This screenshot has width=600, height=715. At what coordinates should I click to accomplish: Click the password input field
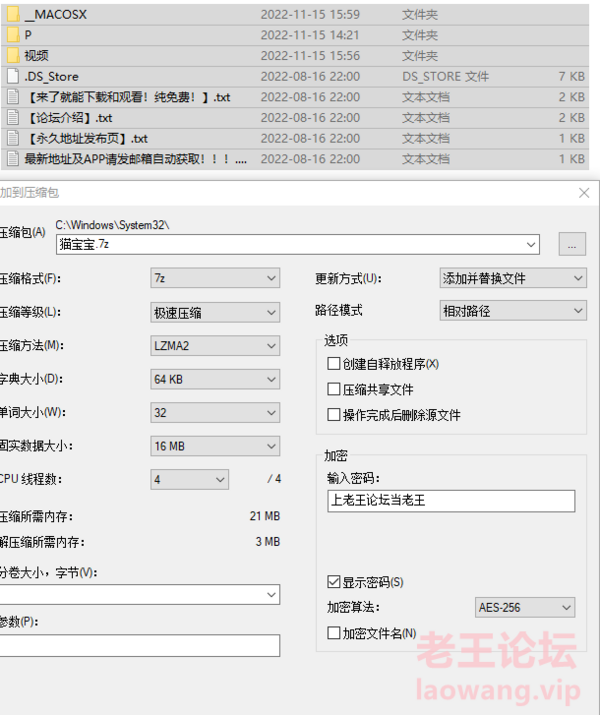[451, 501]
